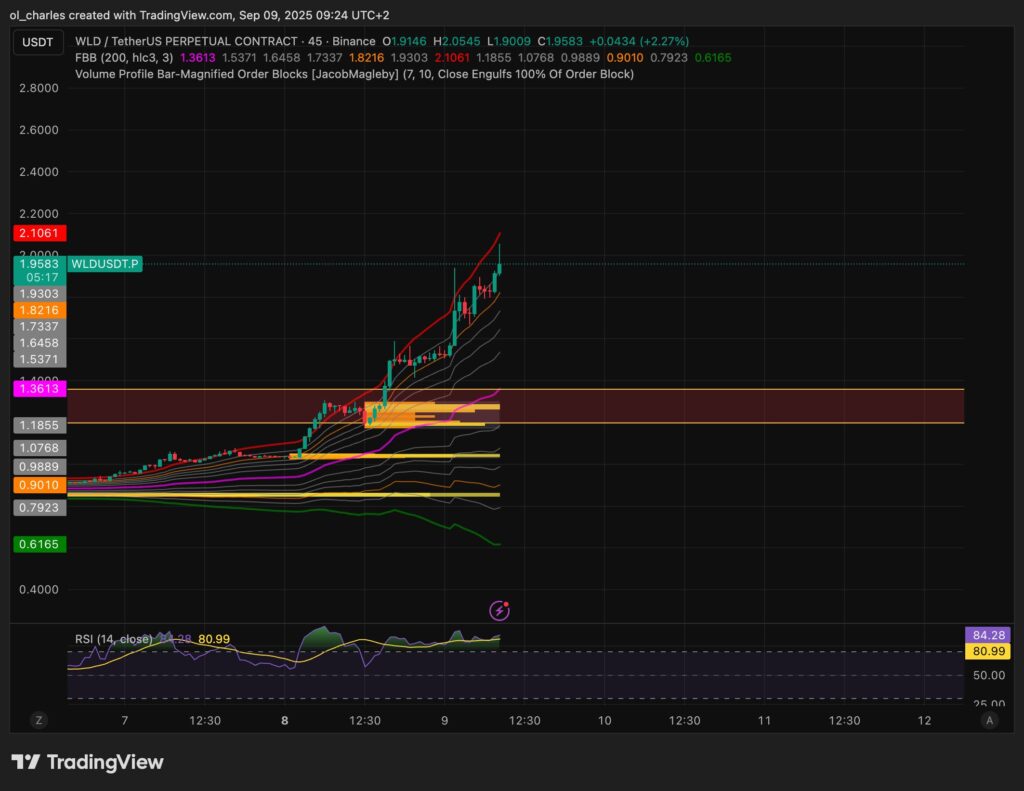Image resolution: width=1024 pixels, height=791 pixels.
Task: Open the FBB (200, hlc3, 3) indicator legend
Action: [123, 58]
